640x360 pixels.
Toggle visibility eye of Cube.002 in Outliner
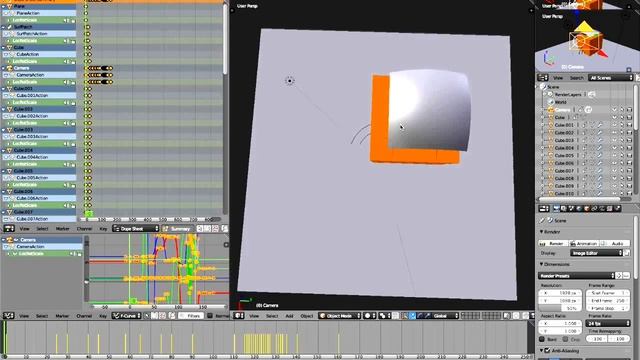tap(614, 133)
